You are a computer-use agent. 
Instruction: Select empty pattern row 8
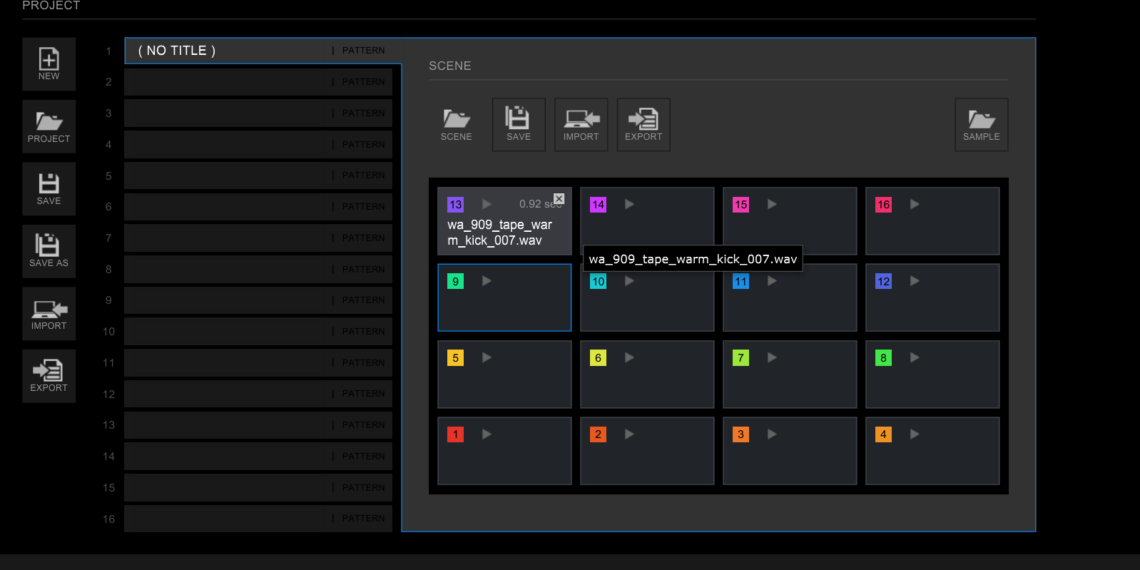pos(230,269)
